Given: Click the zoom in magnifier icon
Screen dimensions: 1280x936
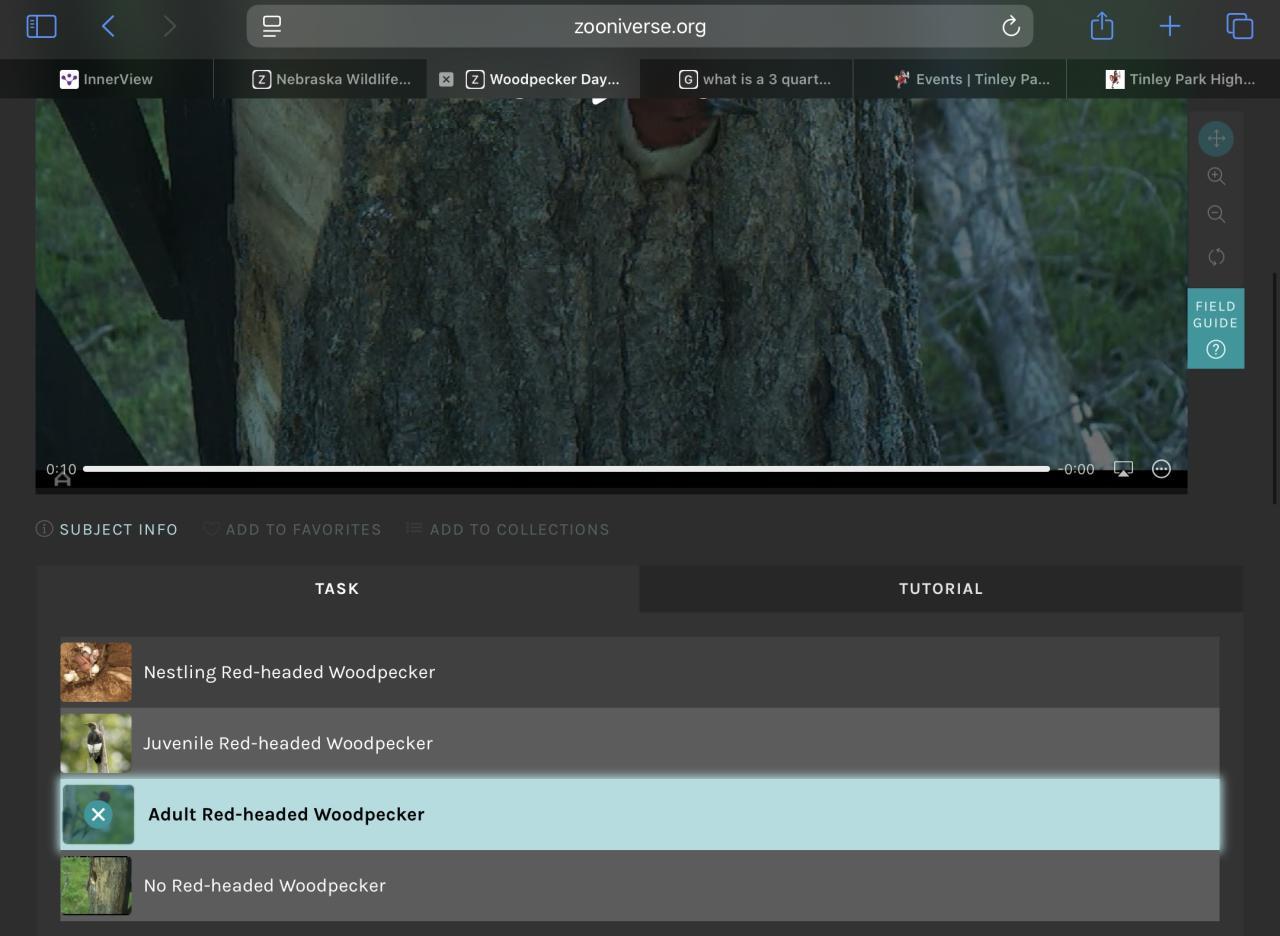Looking at the screenshot, I should pyautogui.click(x=1216, y=177).
